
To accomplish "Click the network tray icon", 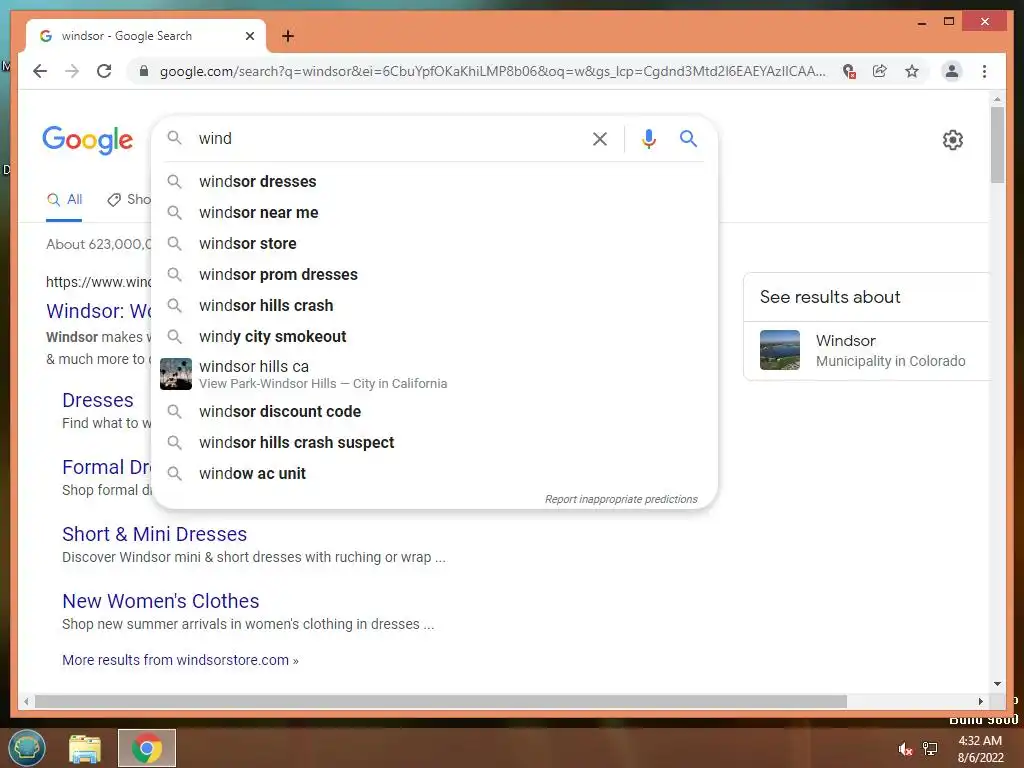I will [x=930, y=749].
